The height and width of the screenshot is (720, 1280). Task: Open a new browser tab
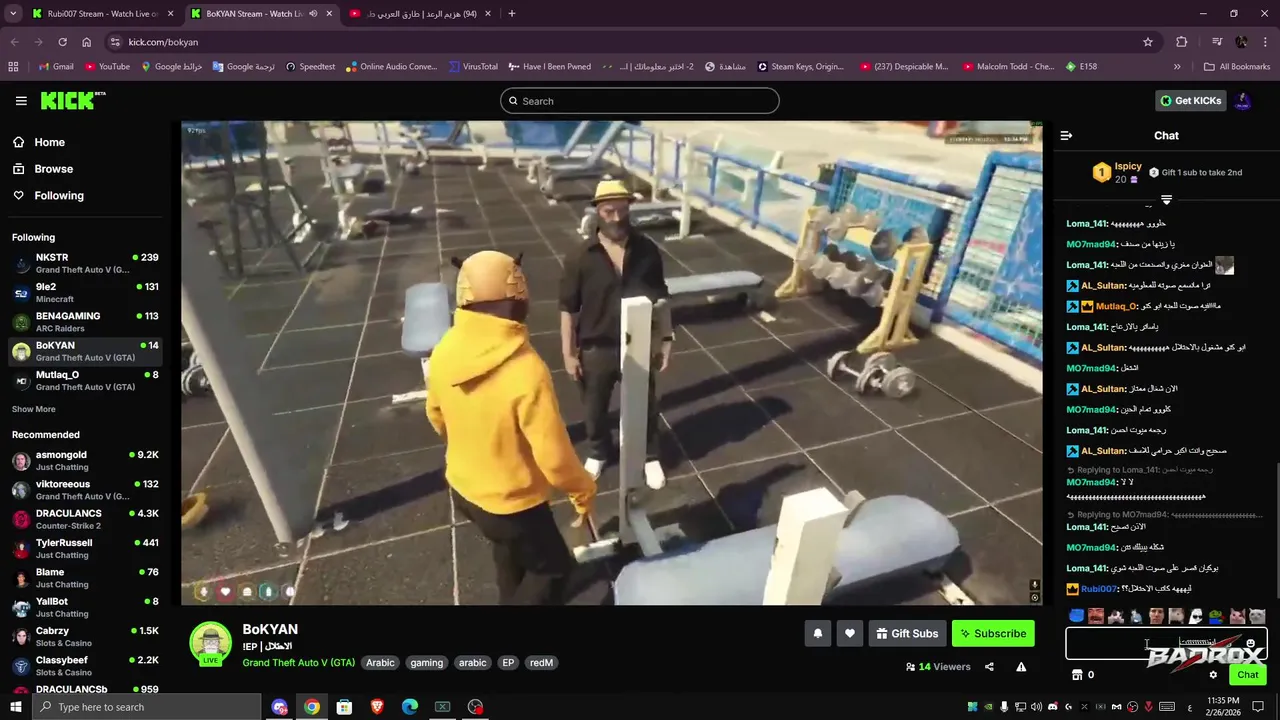(512, 14)
